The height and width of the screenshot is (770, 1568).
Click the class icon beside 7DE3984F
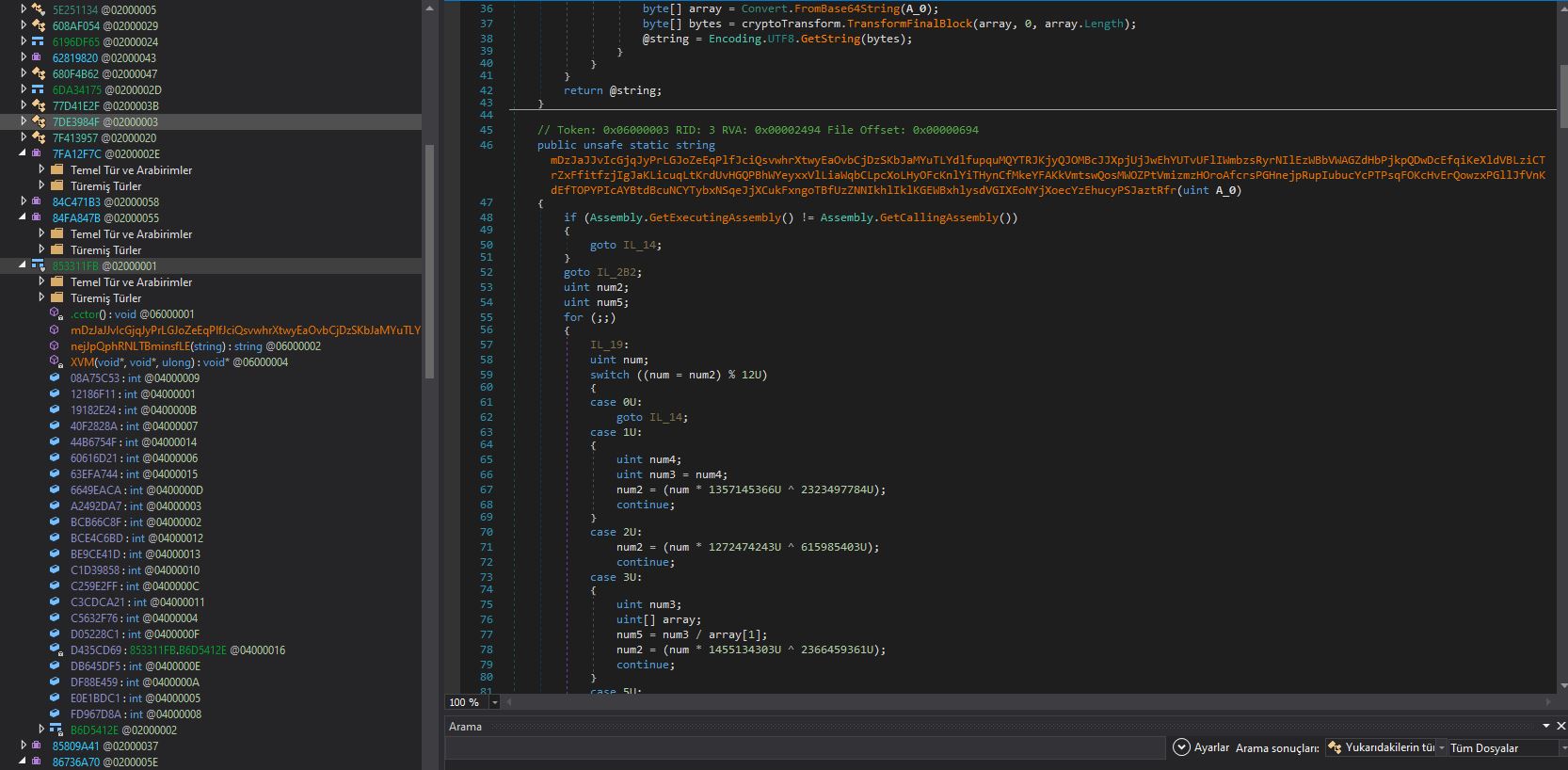[39, 121]
